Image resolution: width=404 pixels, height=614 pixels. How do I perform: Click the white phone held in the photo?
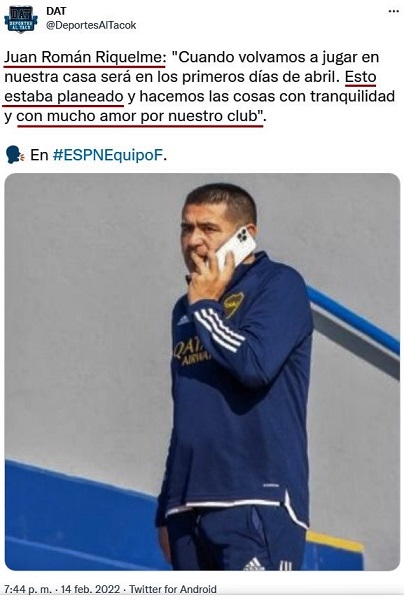[x=236, y=247]
